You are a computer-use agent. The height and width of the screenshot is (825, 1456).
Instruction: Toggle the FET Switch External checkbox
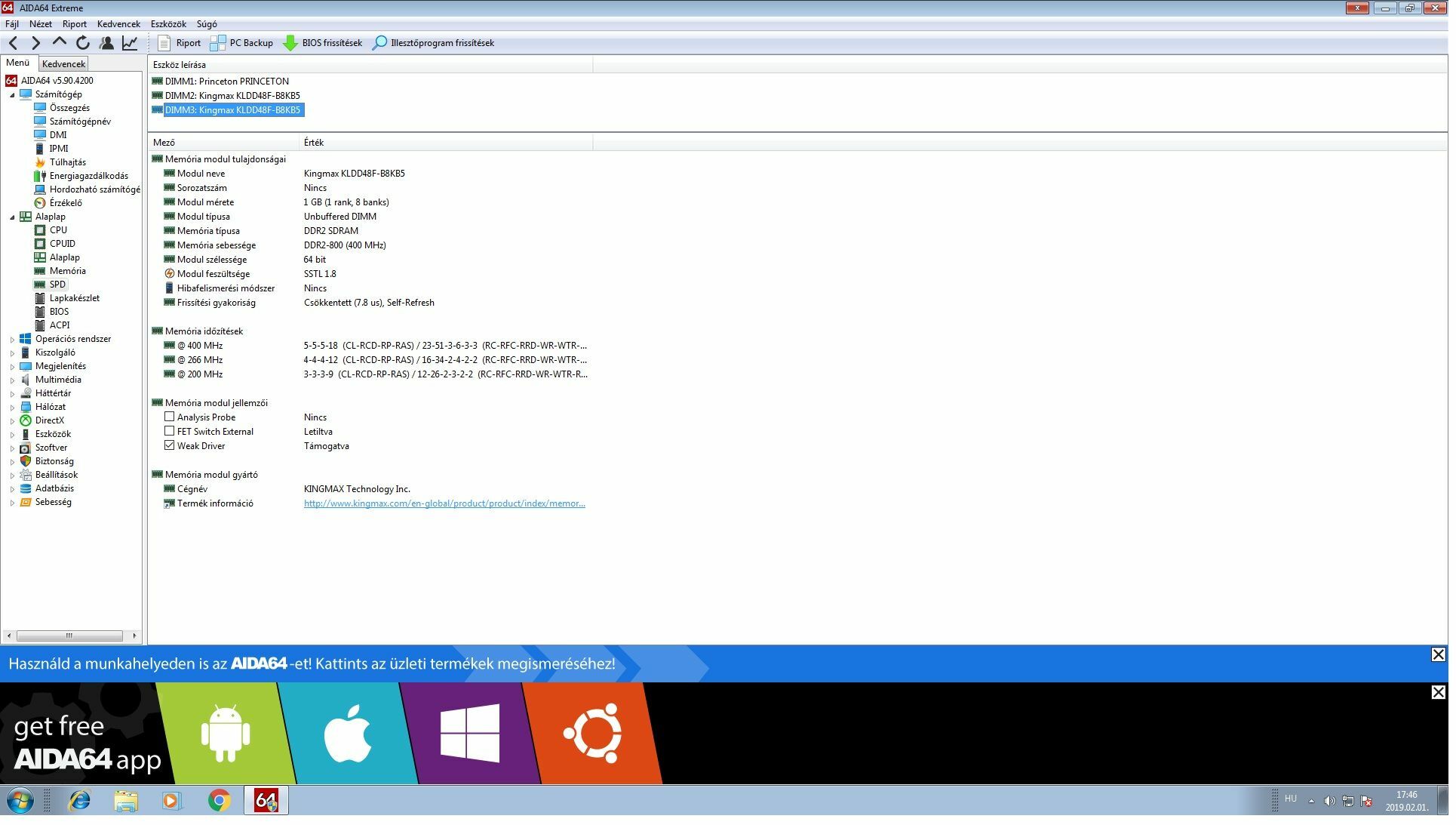[170, 432]
